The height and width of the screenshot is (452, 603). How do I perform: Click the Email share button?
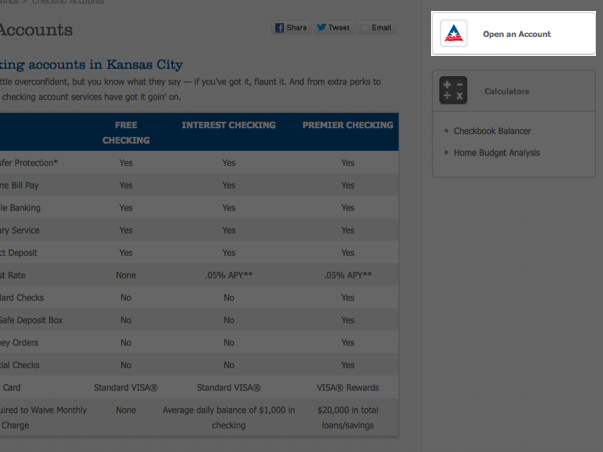tap(376, 28)
